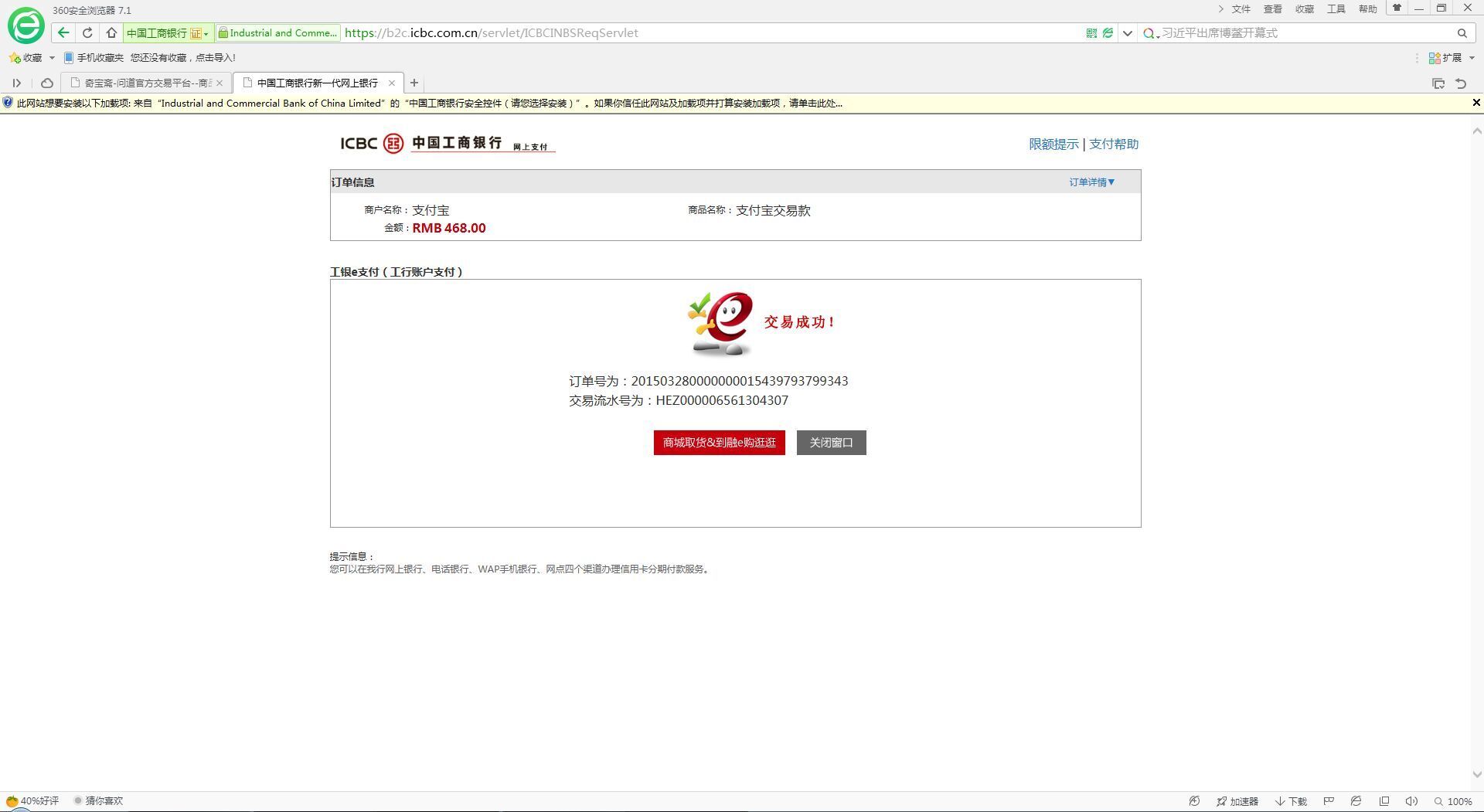Open the 限额提示 link
The image size is (1484, 812).
click(1053, 144)
